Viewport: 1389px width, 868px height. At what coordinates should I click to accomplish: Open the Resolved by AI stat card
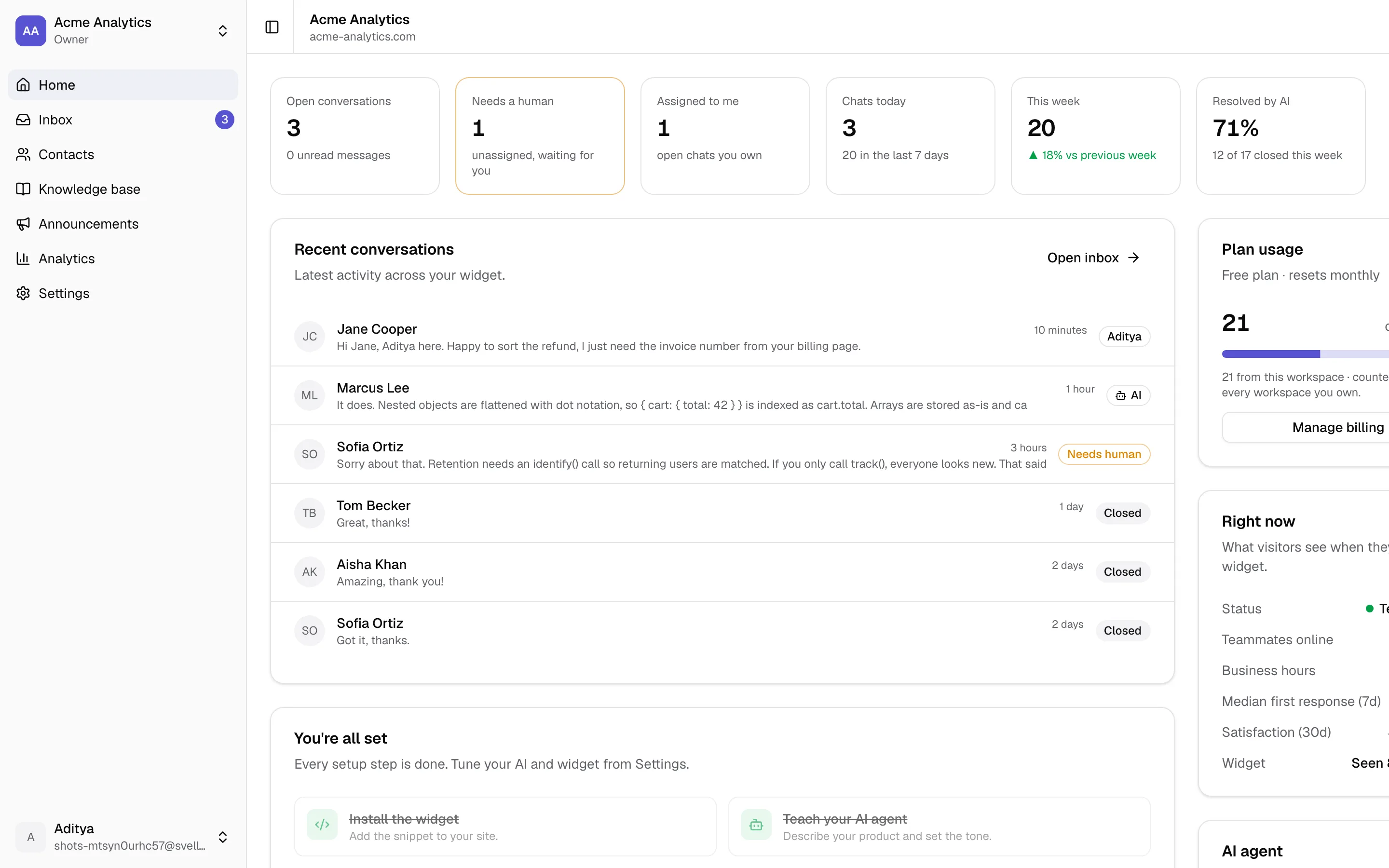pos(1280,136)
